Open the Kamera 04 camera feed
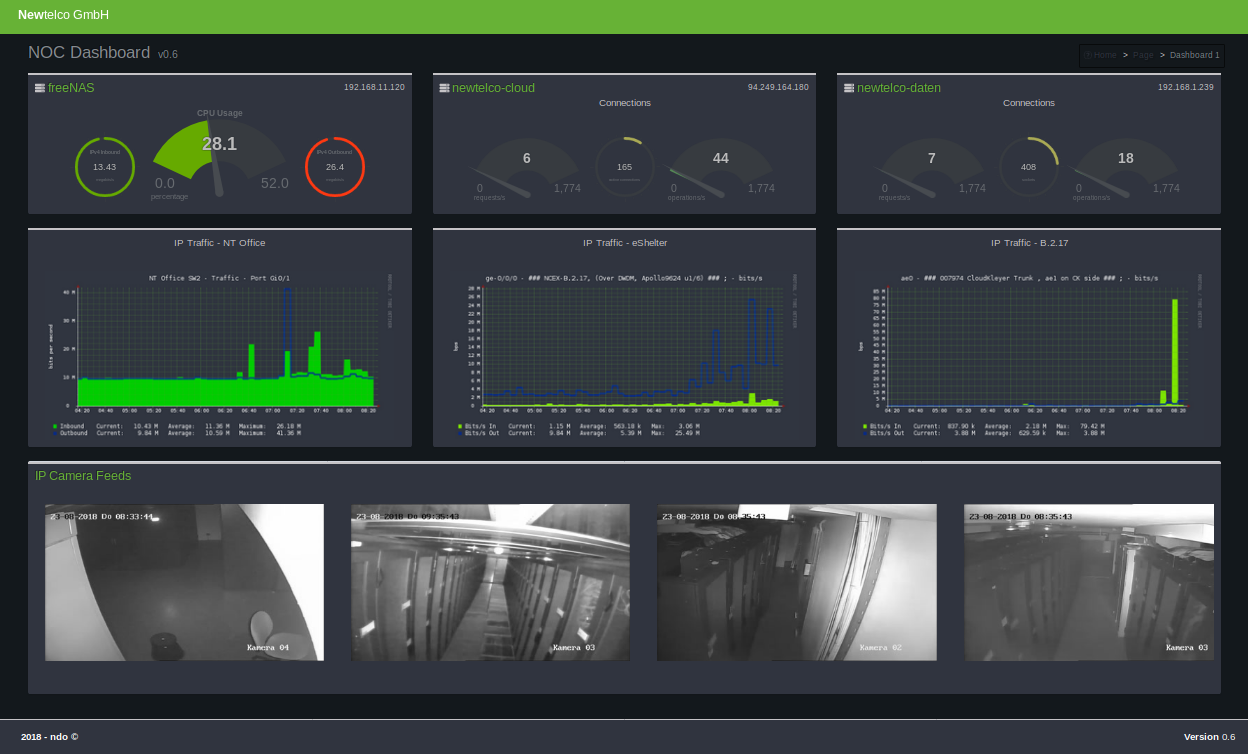1248x754 pixels. (184, 581)
